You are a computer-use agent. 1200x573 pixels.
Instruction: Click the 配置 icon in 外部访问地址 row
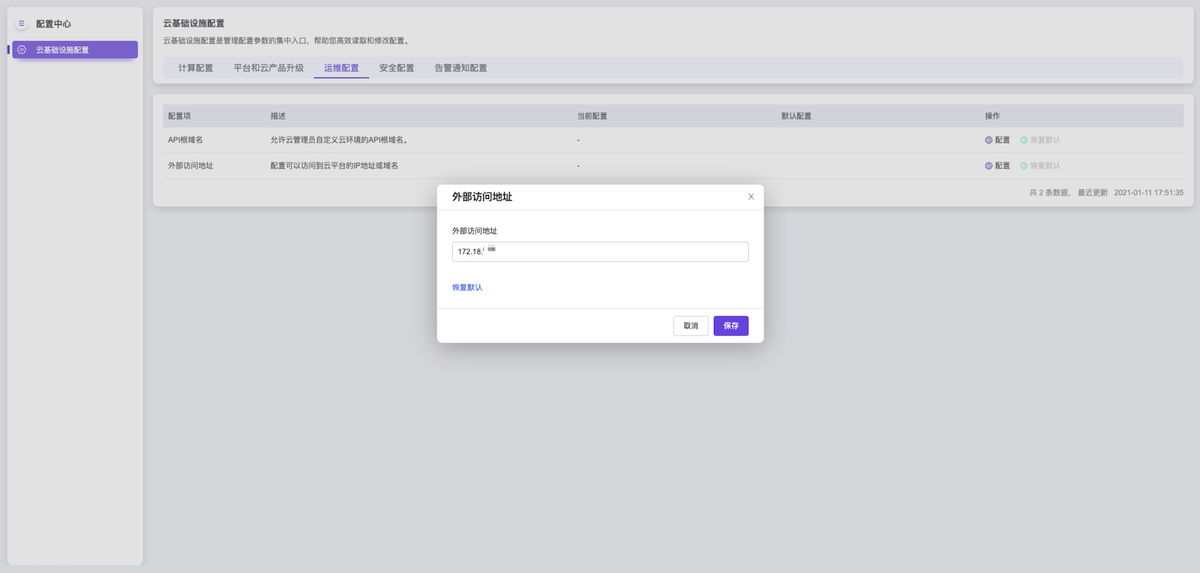click(x=989, y=166)
